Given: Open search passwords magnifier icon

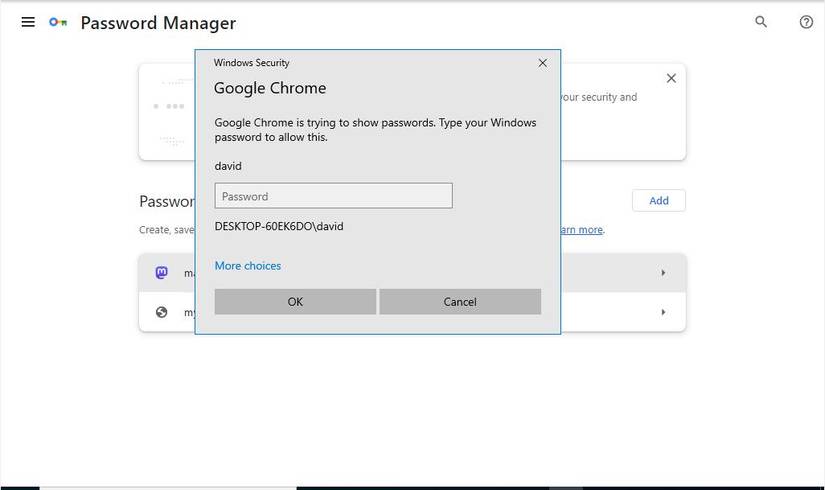Looking at the screenshot, I should click(761, 22).
